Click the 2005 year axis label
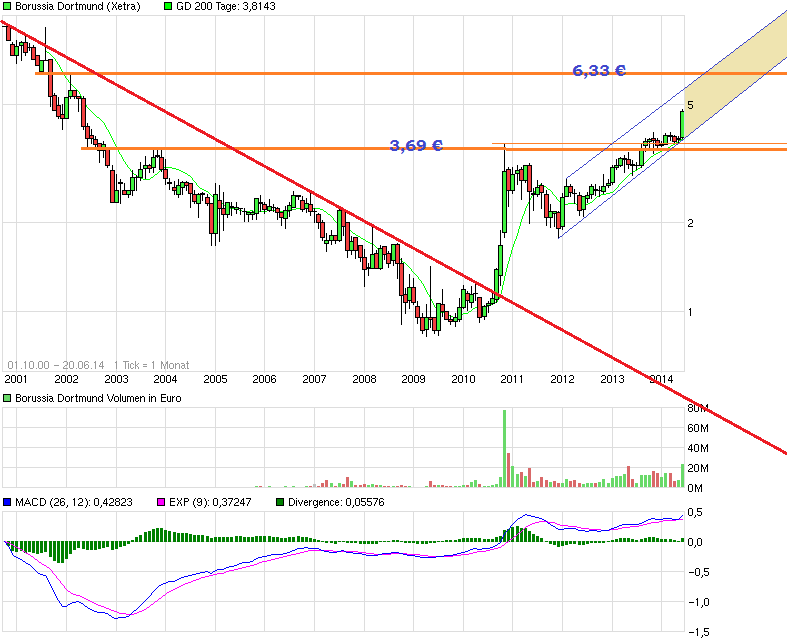 (215, 379)
